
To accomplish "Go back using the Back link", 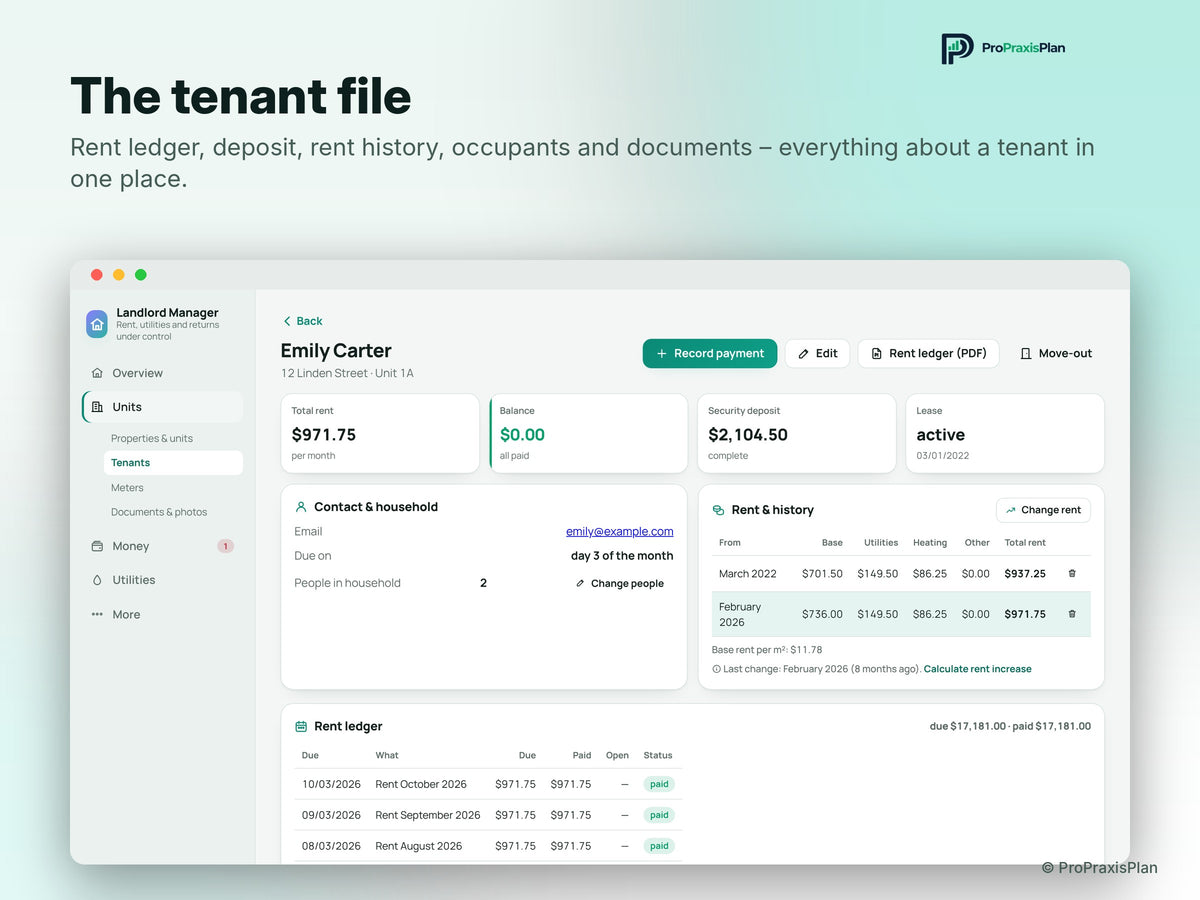I will tap(302, 321).
